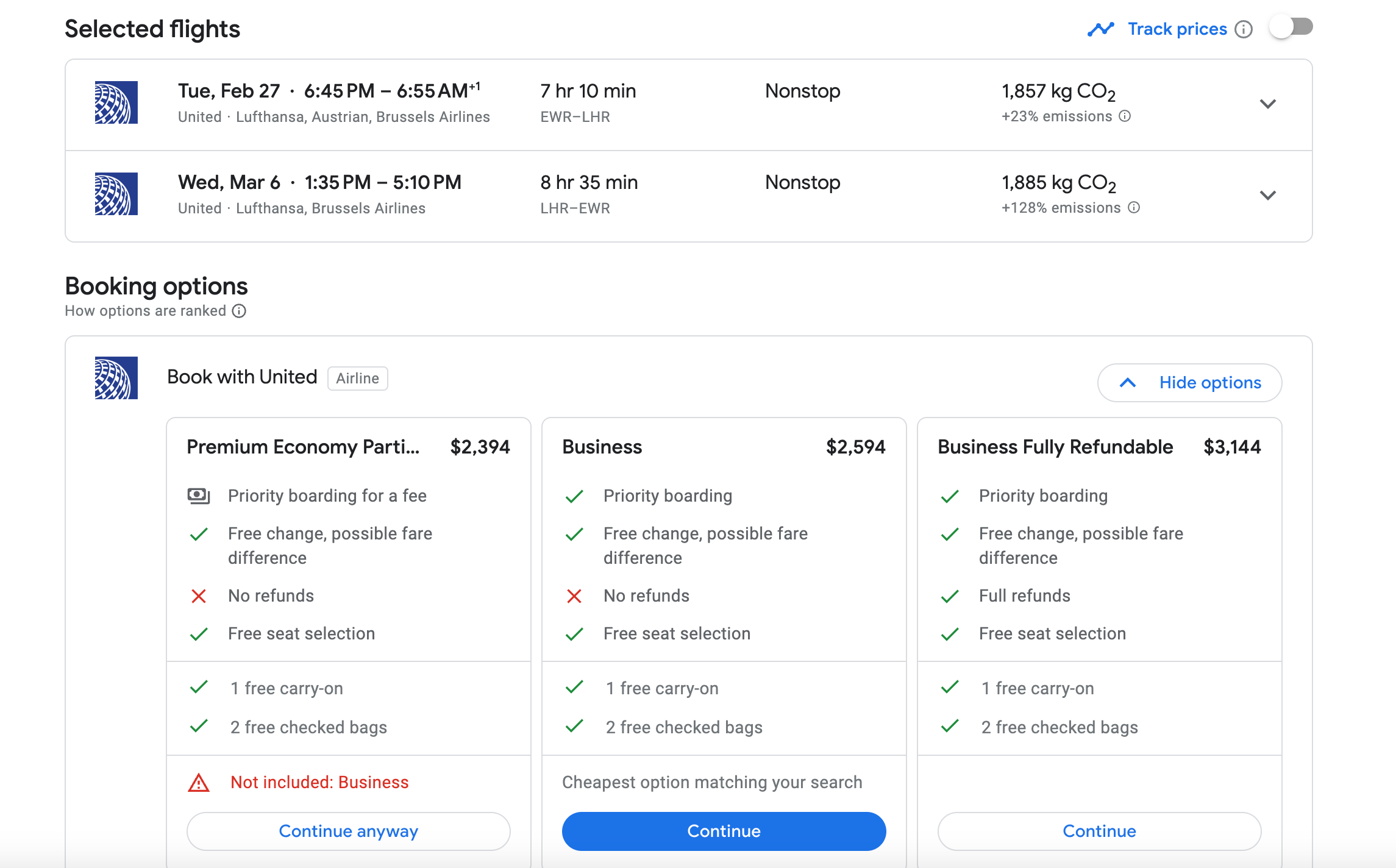
Task: Click Premium Economy free change checkmark
Action: pos(199,535)
